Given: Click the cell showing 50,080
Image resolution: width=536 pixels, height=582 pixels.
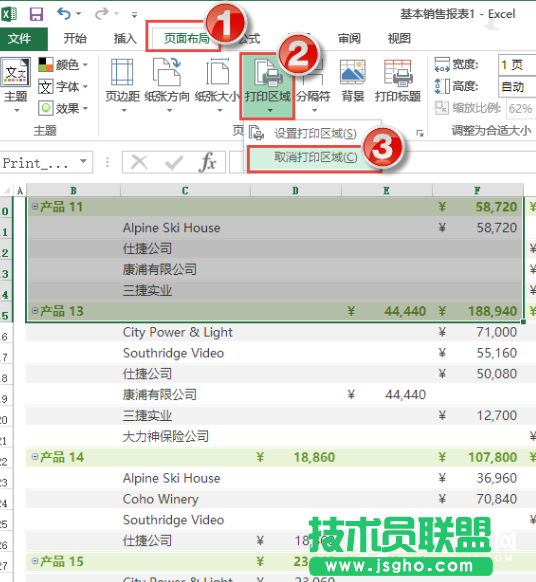Looking at the screenshot, I should click(478, 374).
